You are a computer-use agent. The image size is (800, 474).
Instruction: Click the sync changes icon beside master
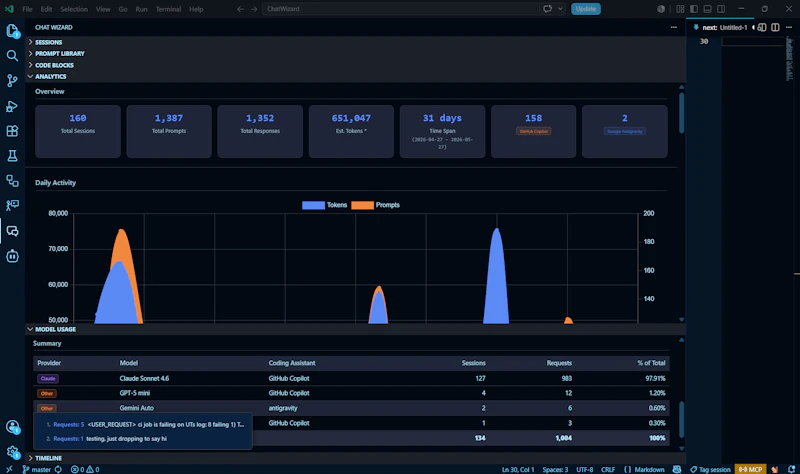[x=58, y=469]
